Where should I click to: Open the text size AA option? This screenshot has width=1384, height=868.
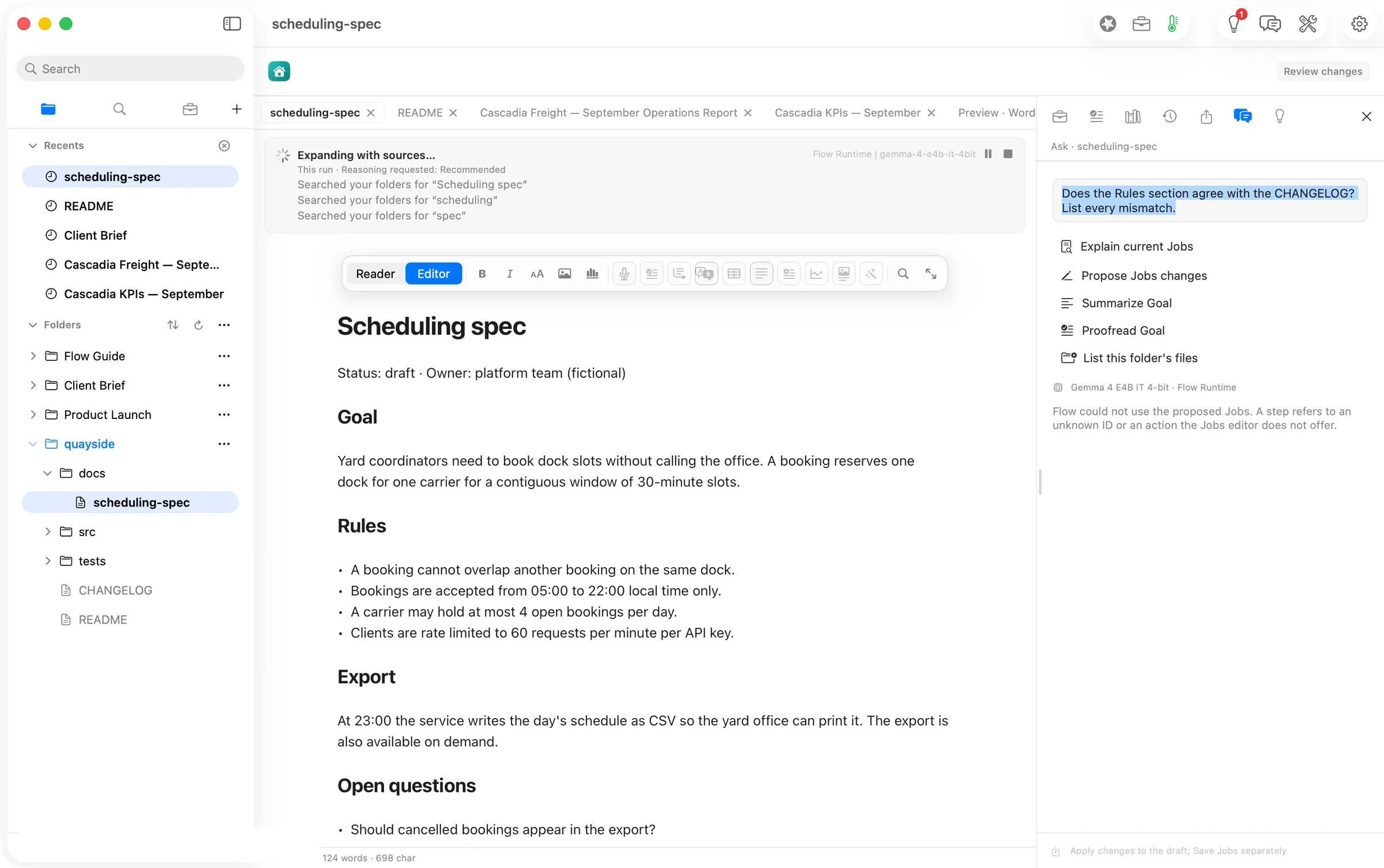(x=537, y=274)
